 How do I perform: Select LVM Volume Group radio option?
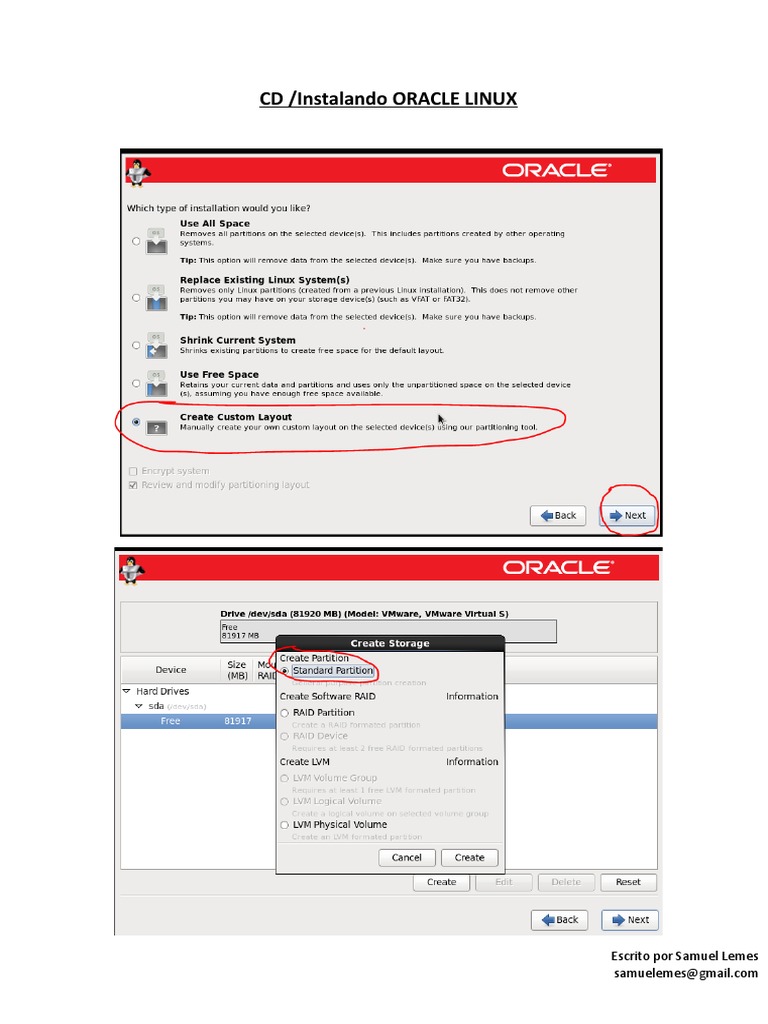point(285,778)
